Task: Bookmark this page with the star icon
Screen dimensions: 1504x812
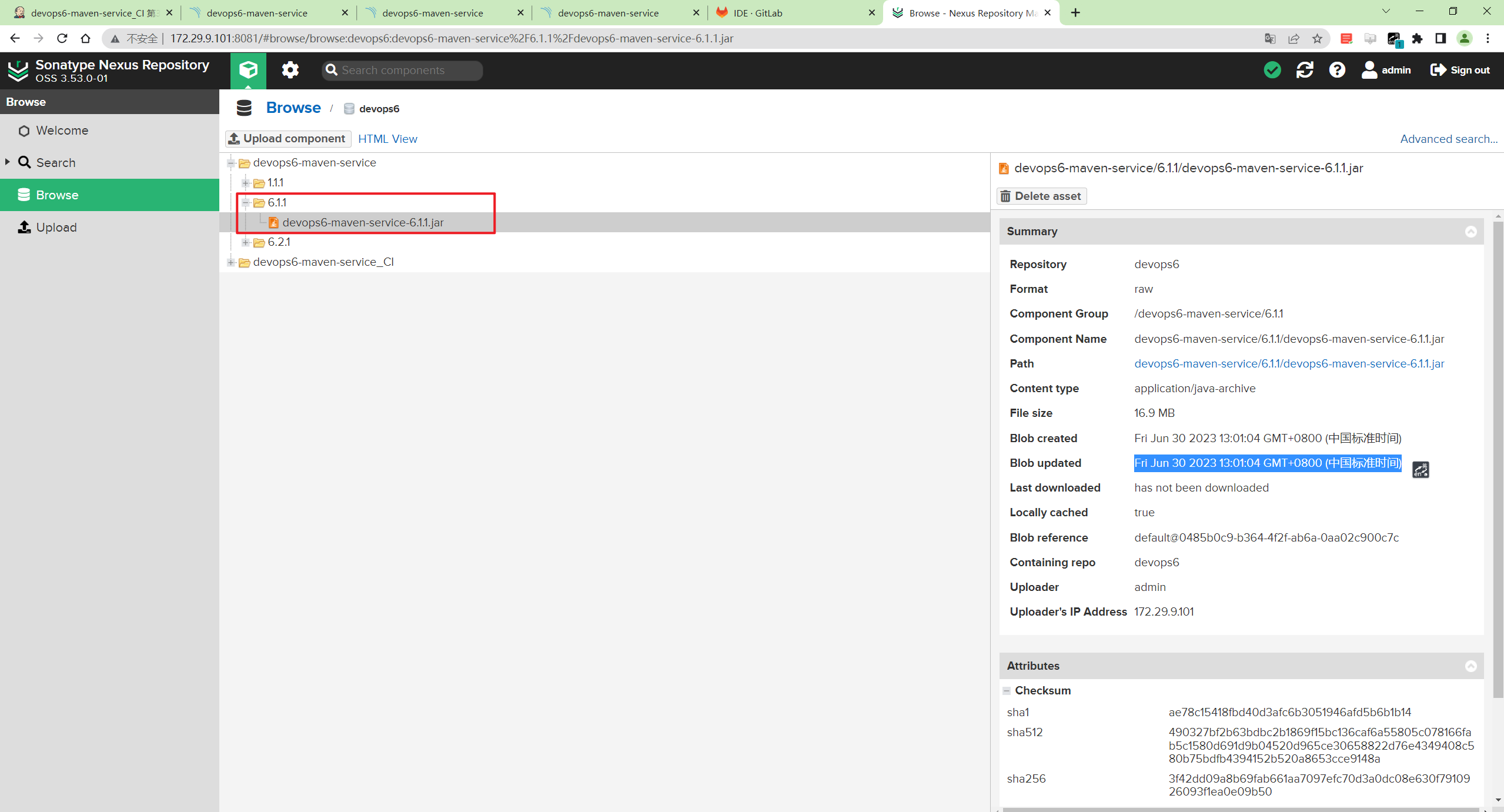Action: 1317,39
